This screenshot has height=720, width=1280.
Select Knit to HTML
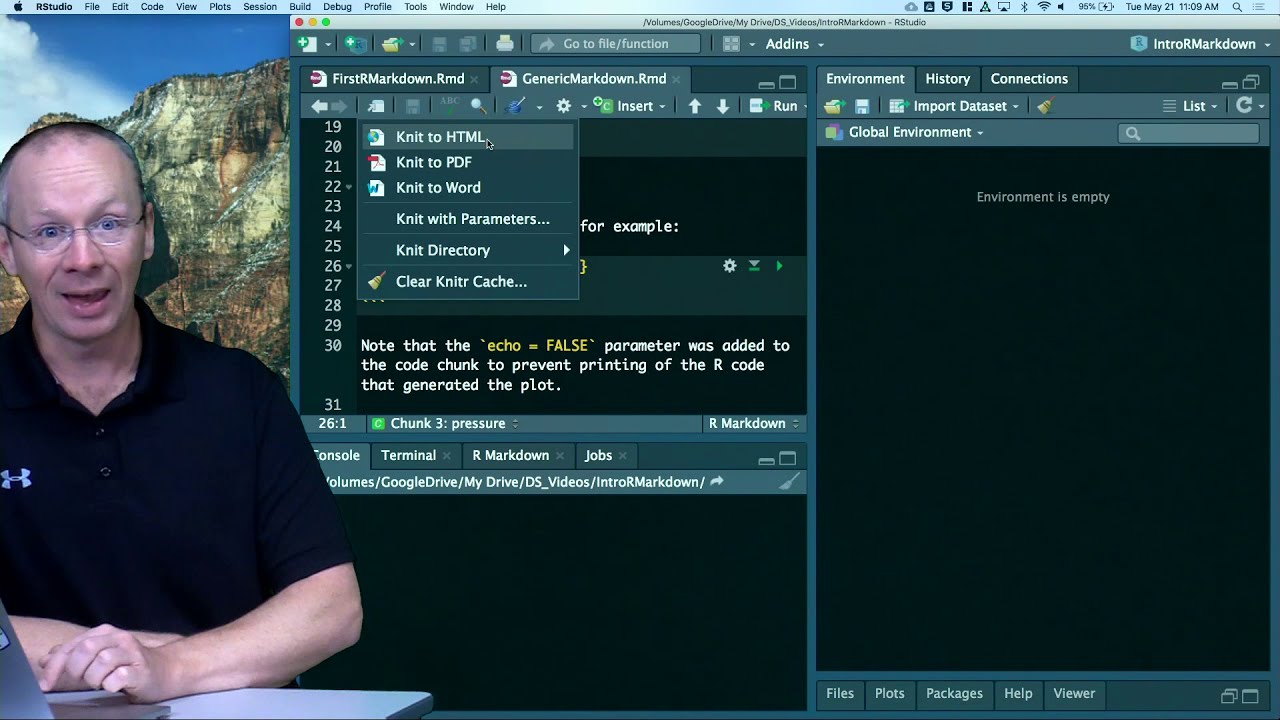467,137
